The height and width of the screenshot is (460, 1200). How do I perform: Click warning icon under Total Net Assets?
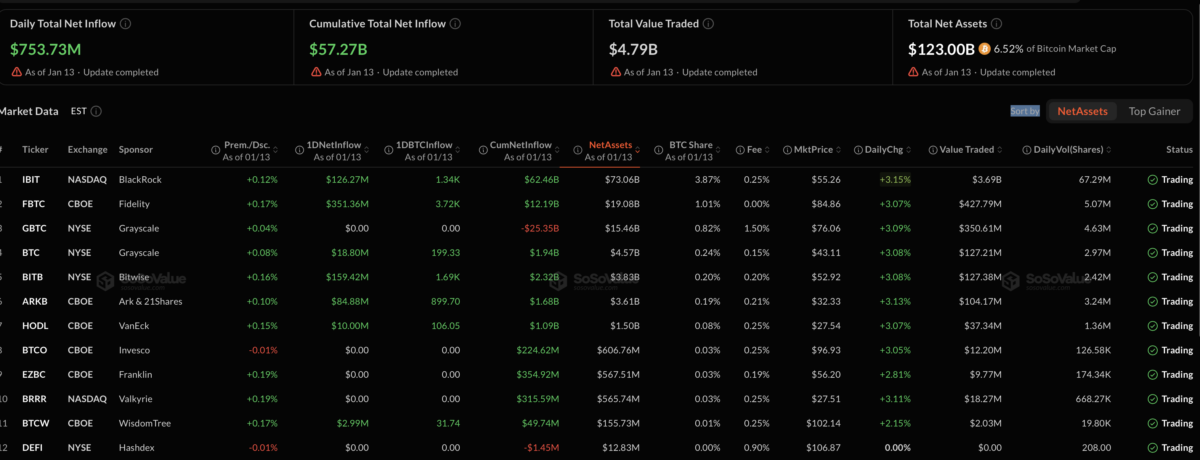(x=913, y=72)
